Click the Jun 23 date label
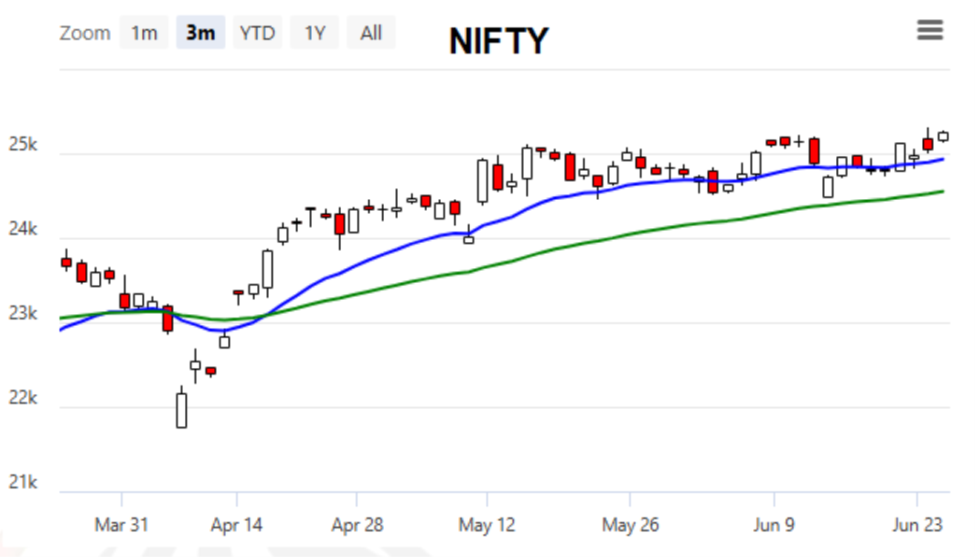Viewport: 975px width, 557px height. coord(917,525)
